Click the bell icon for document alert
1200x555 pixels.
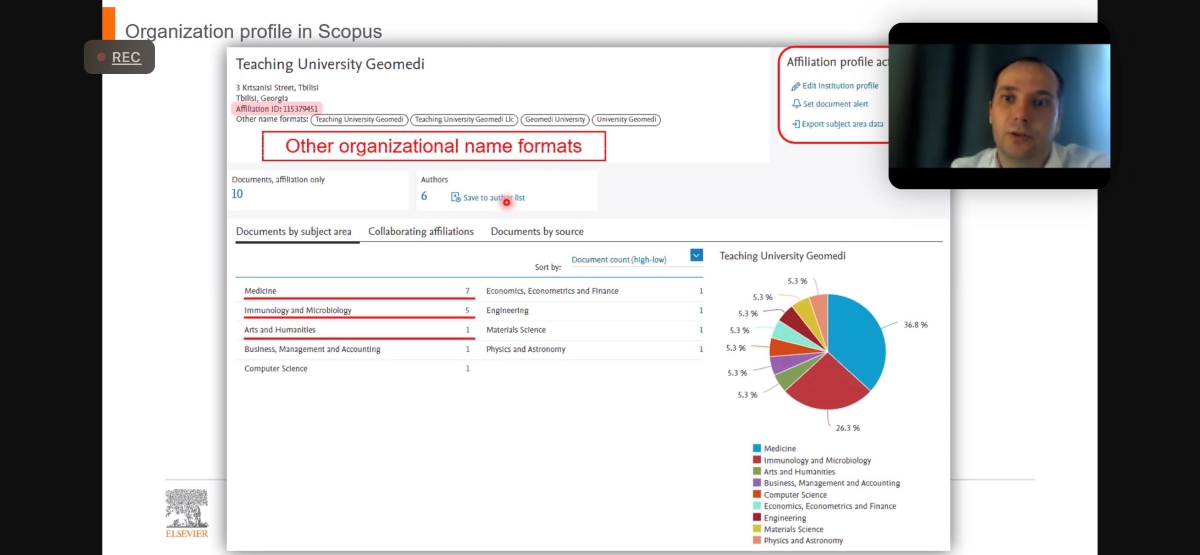[x=796, y=104]
